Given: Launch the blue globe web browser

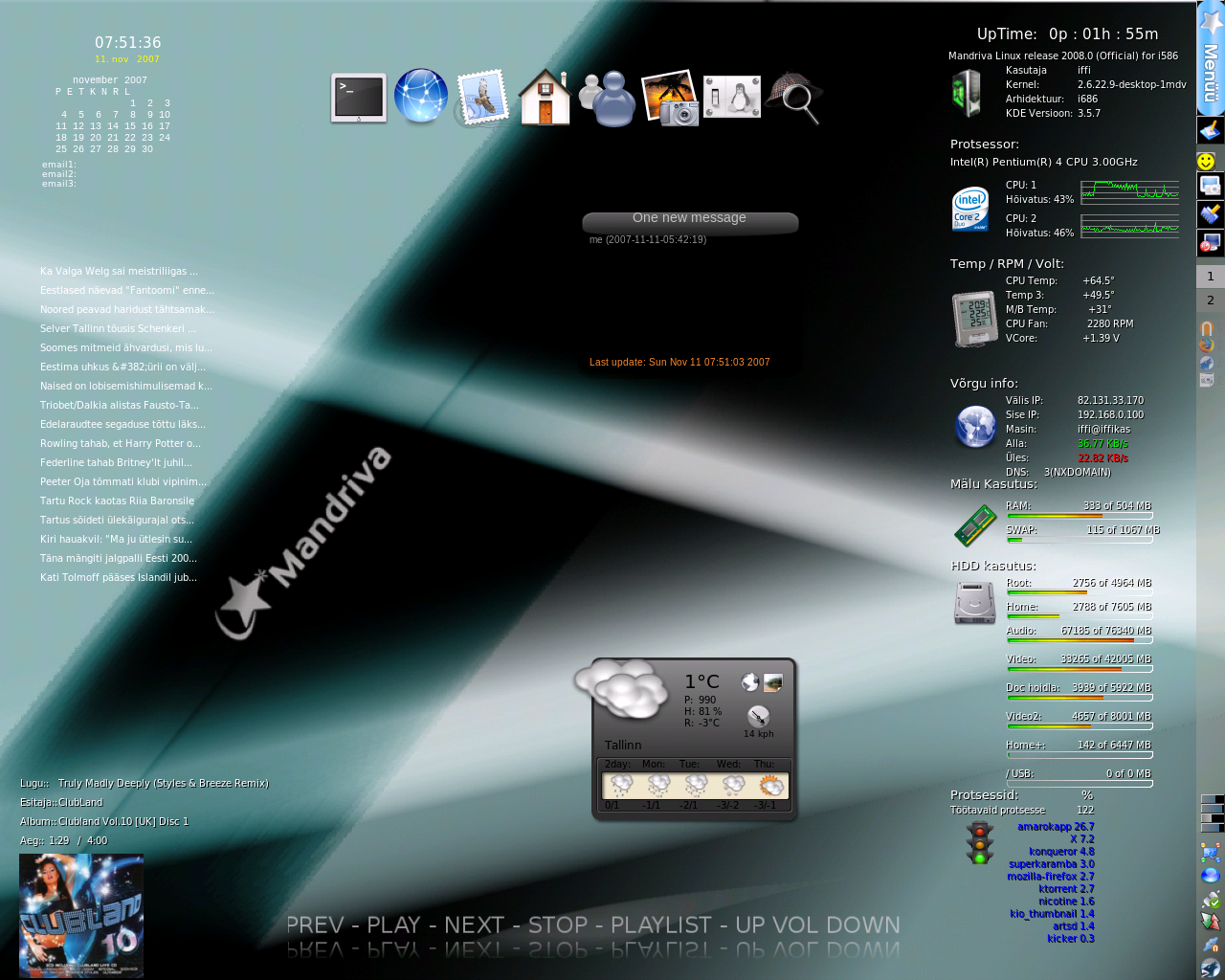Looking at the screenshot, I should pyautogui.click(x=421, y=97).
